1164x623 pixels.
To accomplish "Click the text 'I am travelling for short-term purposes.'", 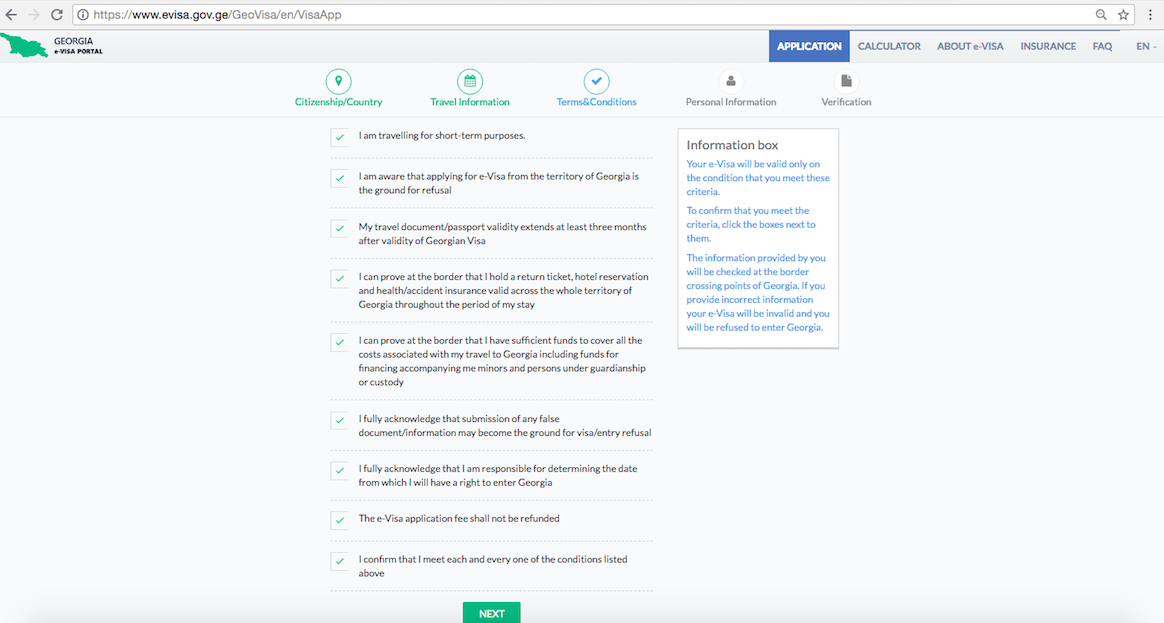I will pos(442,135).
